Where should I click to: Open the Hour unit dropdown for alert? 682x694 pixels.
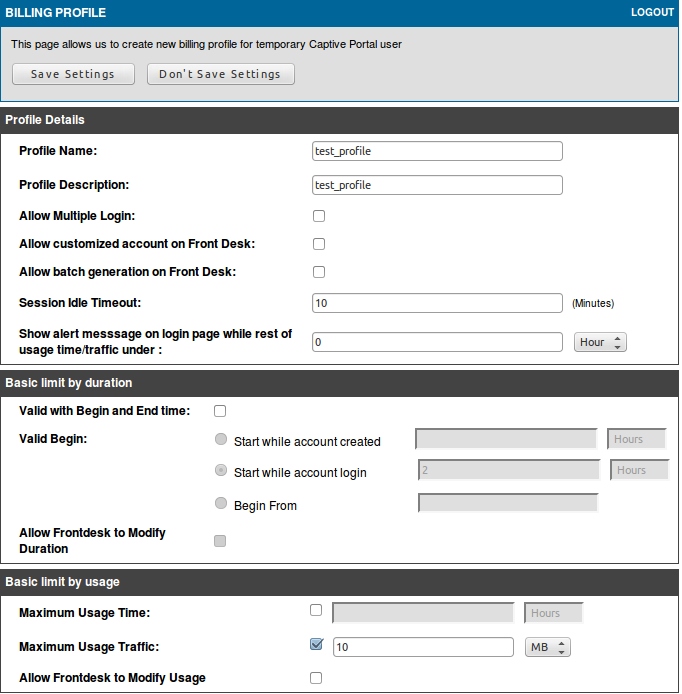pos(600,342)
